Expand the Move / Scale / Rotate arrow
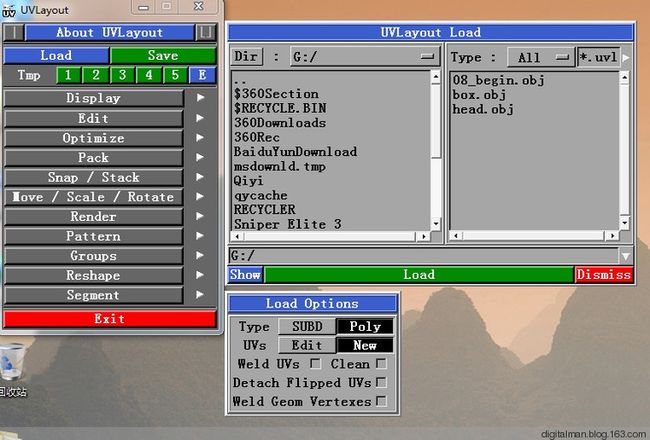 (201, 196)
